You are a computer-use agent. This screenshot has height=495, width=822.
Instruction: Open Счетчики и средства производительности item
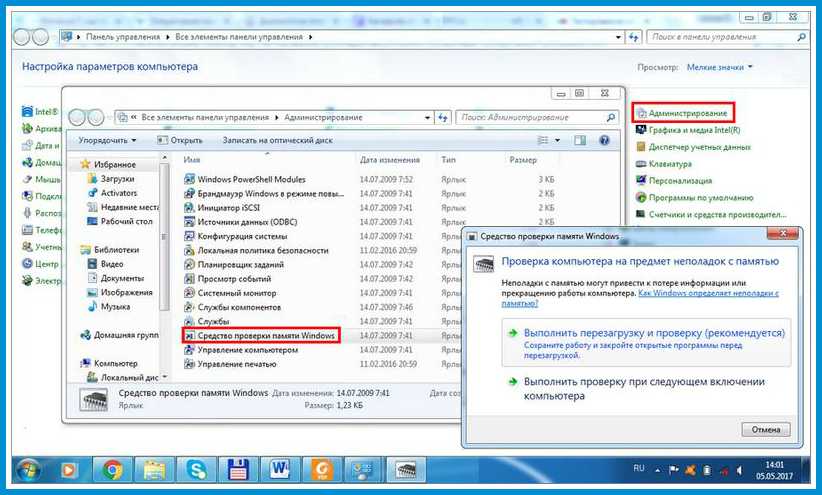coord(711,214)
